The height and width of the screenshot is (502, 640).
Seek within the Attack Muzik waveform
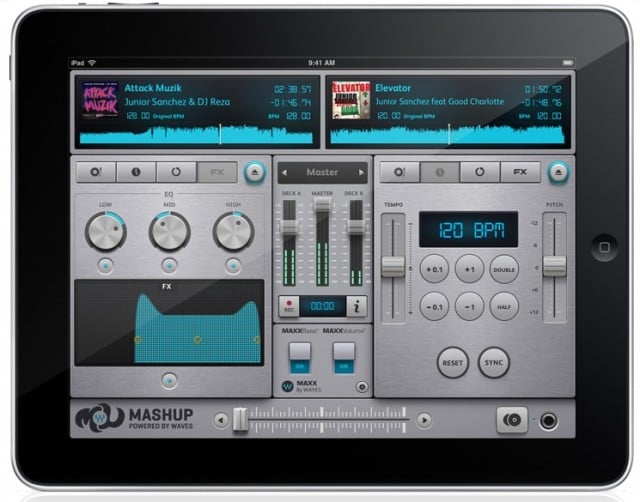[196, 135]
